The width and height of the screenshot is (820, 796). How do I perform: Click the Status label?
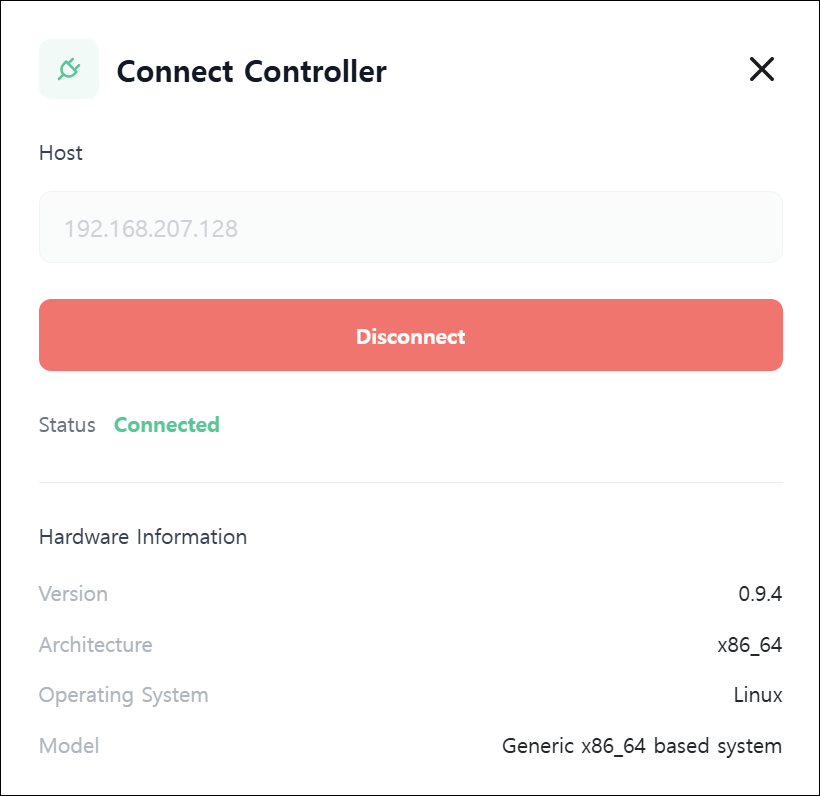click(67, 425)
